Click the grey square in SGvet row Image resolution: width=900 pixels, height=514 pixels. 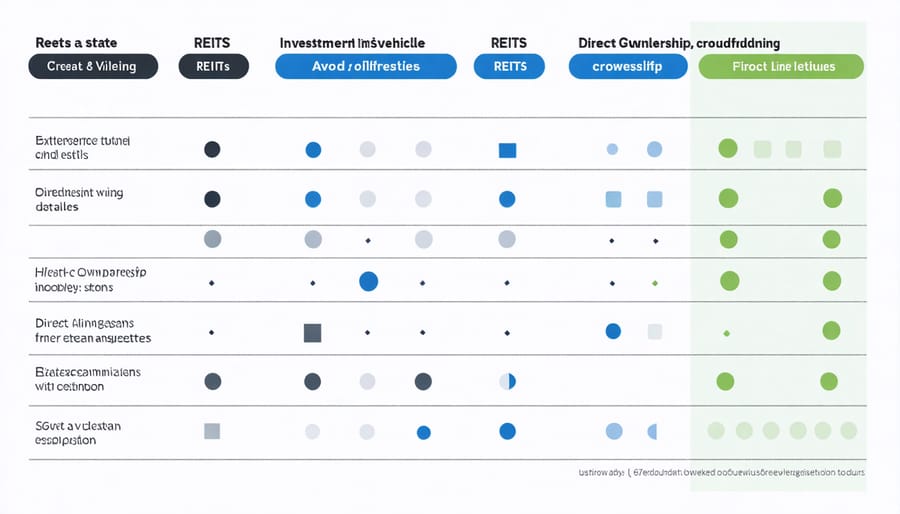click(x=212, y=432)
